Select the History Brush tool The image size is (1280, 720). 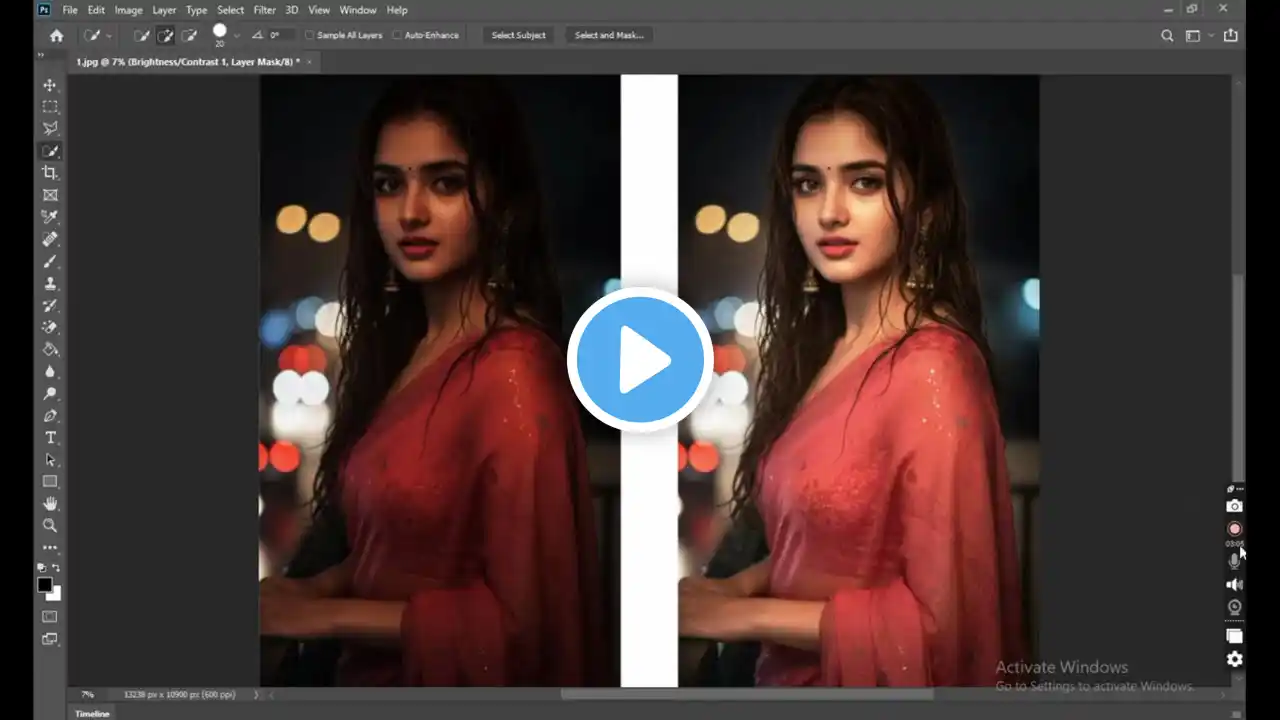click(50, 305)
